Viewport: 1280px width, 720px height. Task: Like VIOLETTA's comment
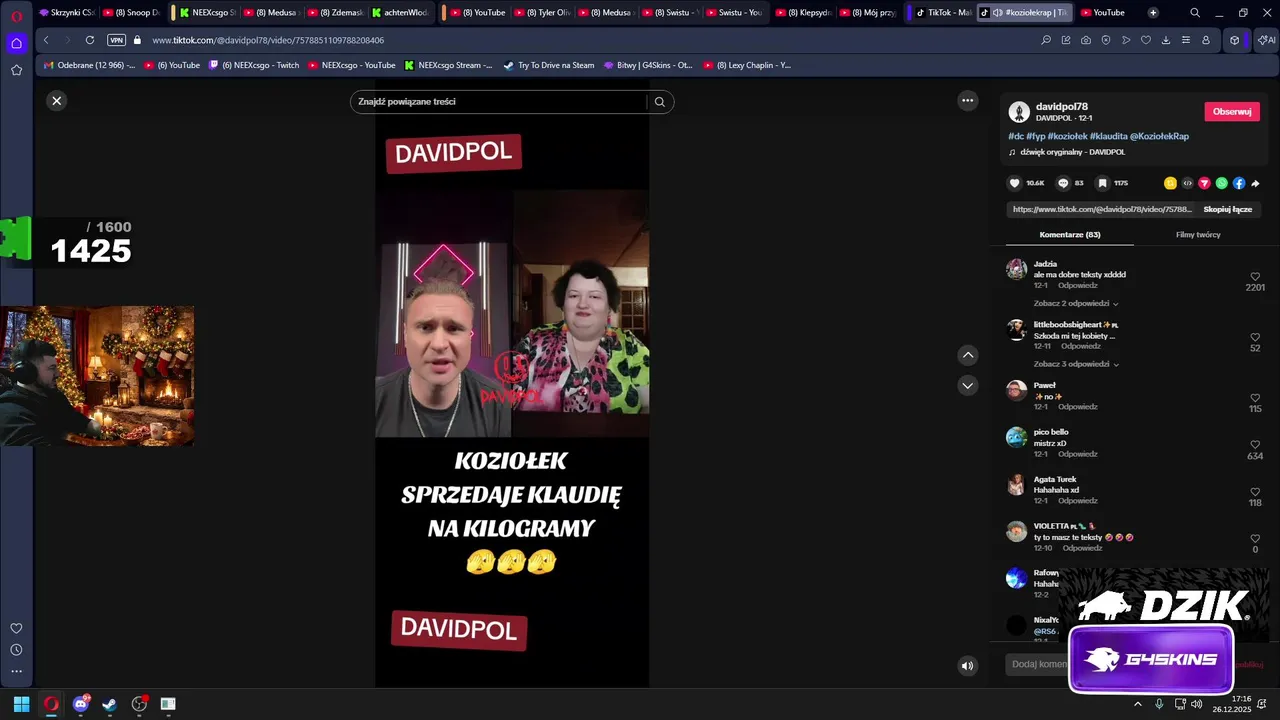1255,538
